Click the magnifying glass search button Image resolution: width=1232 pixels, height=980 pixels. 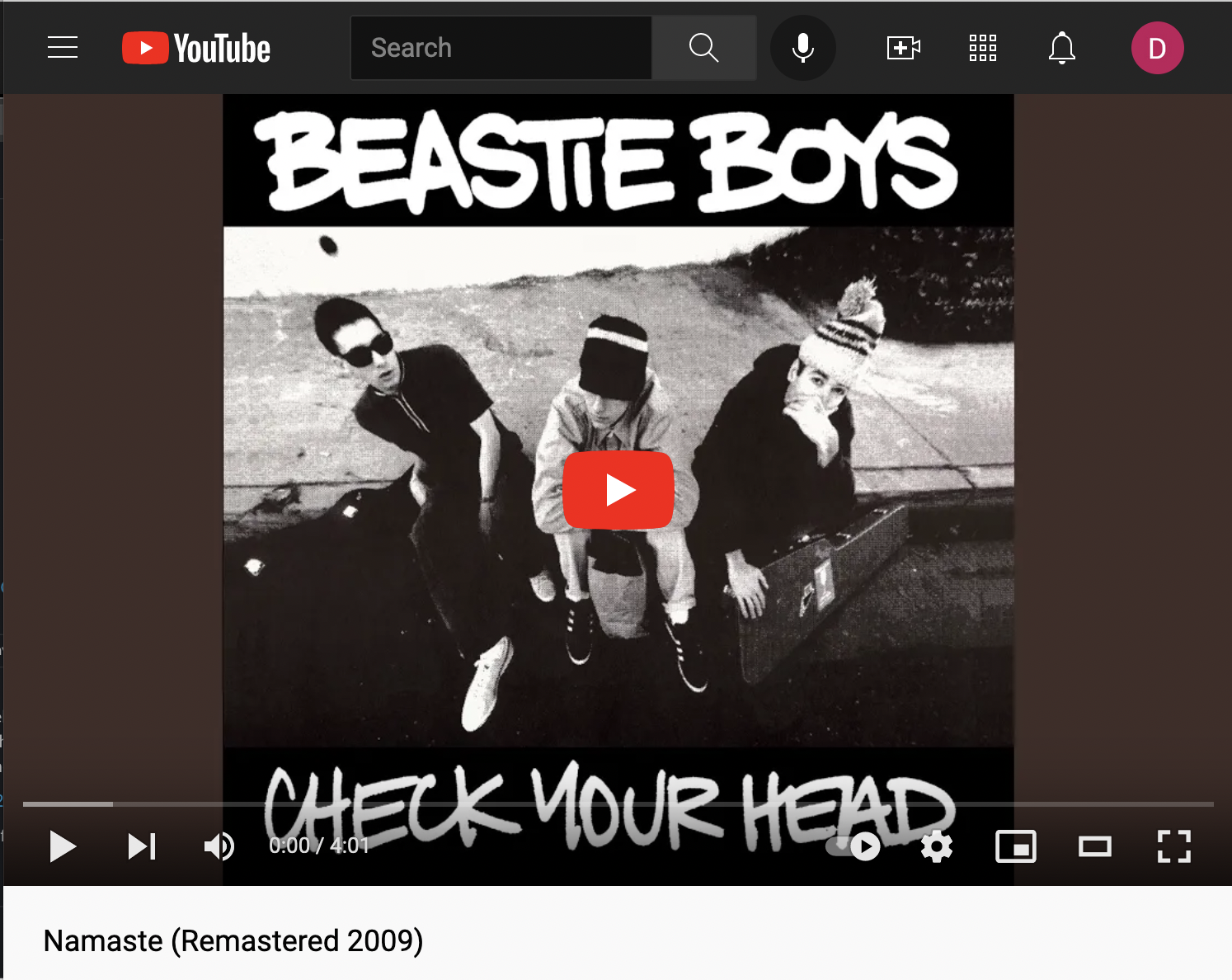click(x=703, y=48)
